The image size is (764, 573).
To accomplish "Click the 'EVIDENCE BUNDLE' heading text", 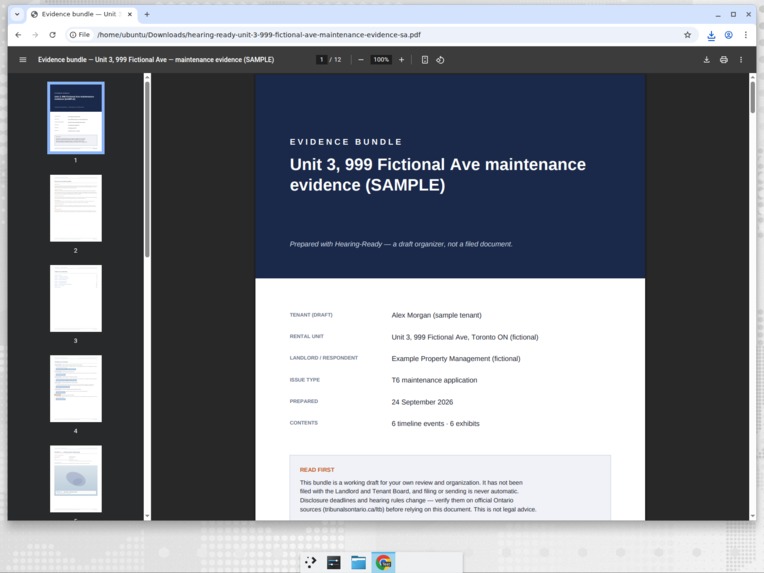I will click(346, 142).
